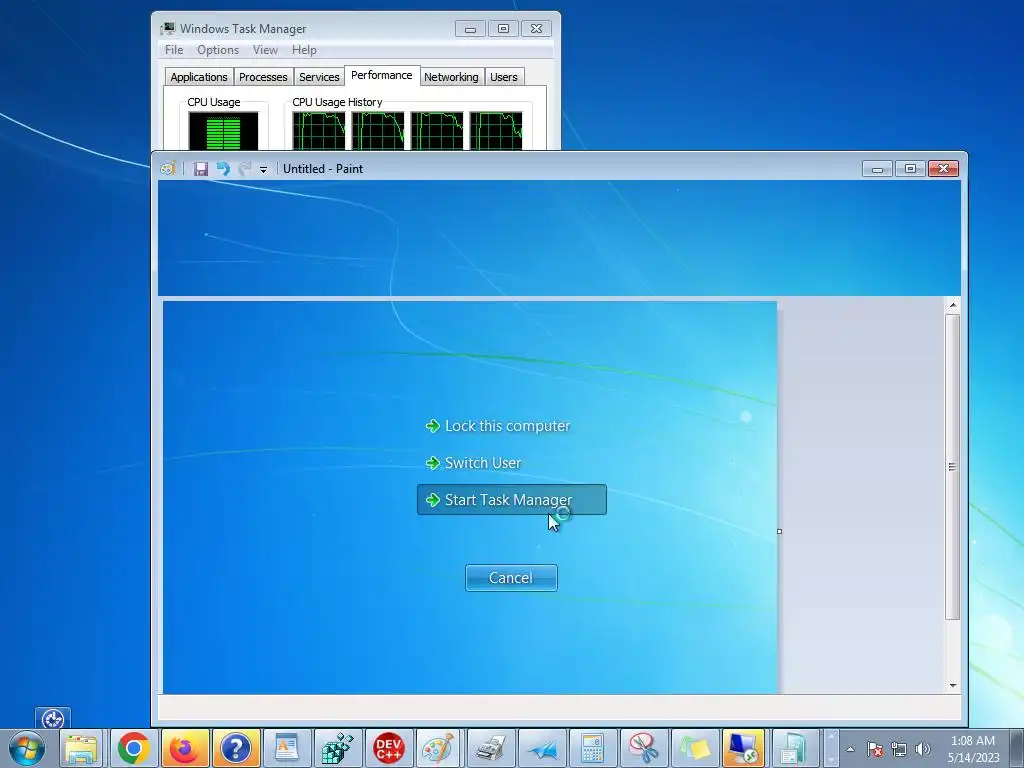1024x768 pixels.
Task: Close the Untitled - Paint window
Action: tap(944, 169)
